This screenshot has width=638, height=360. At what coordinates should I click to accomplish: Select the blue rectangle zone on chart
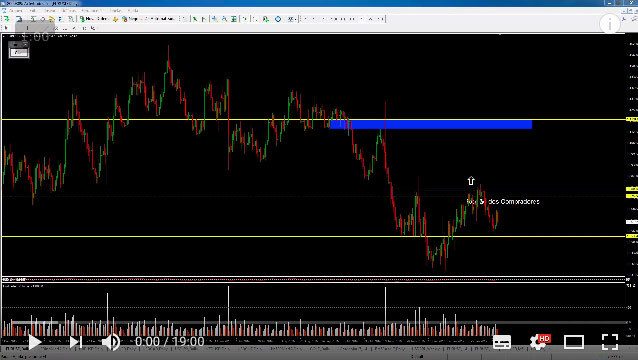pyautogui.click(x=431, y=124)
